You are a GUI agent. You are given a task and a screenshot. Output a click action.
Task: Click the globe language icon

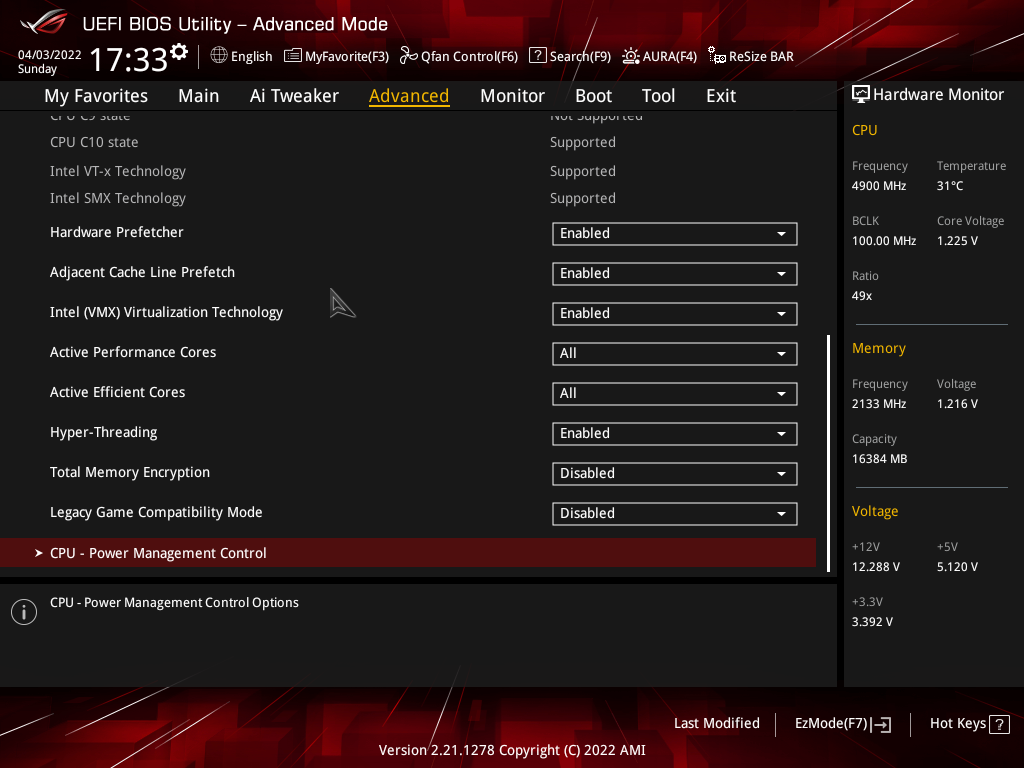tap(219, 56)
